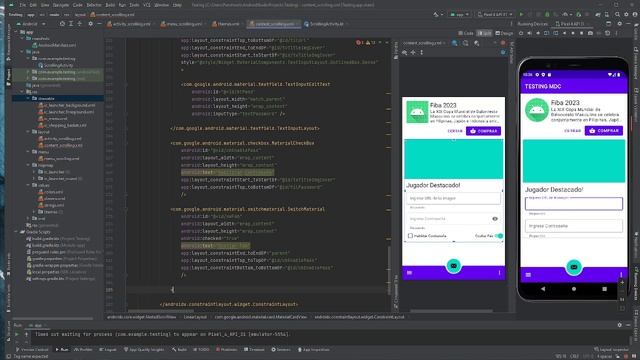Click the collapse all icon in Project panel

pyautogui.click(x=80, y=24)
